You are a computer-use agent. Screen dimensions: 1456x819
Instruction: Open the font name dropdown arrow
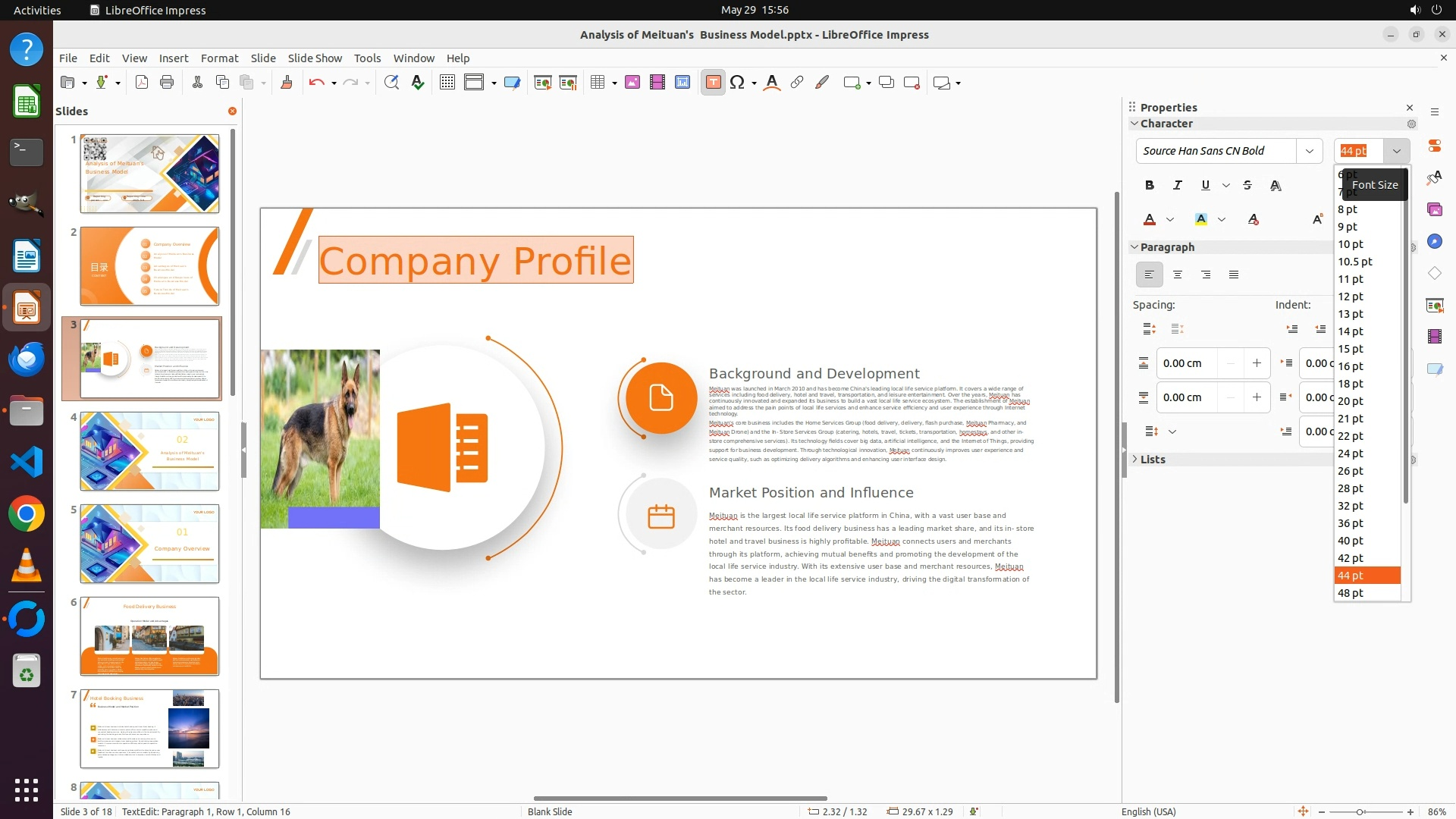click(x=1309, y=151)
